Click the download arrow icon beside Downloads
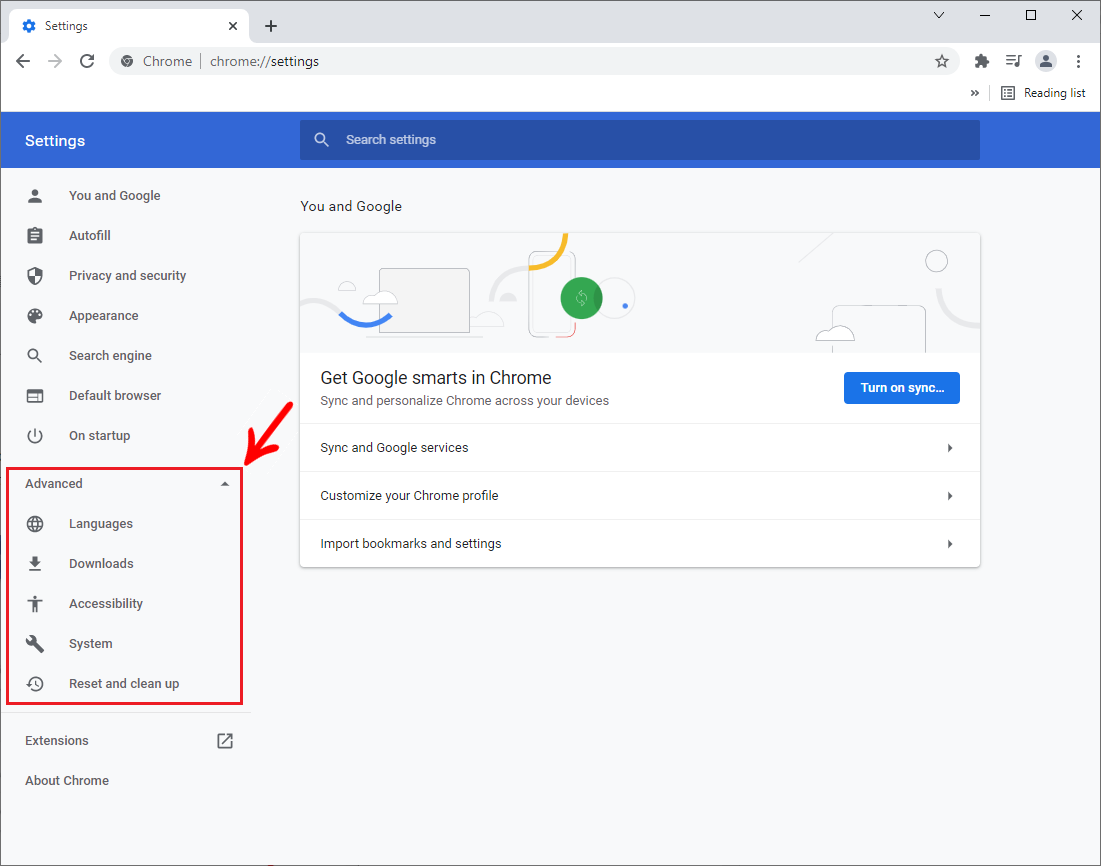 [x=35, y=563]
